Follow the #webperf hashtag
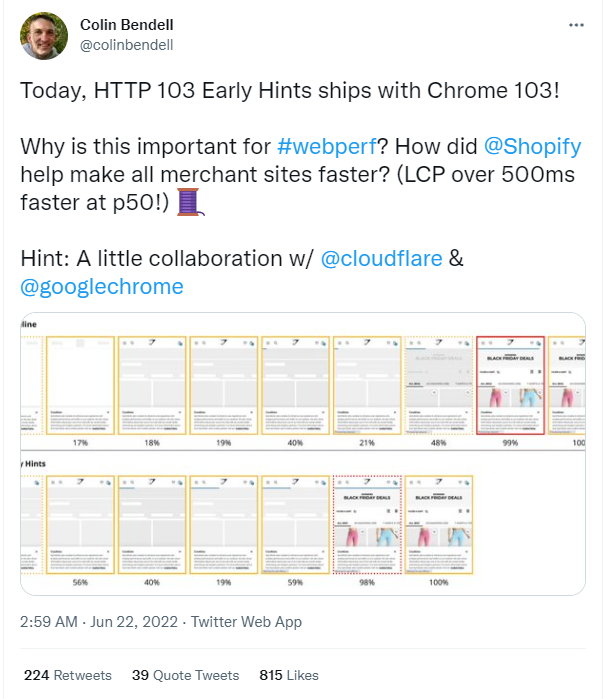The image size is (610, 699). pos(327,146)
